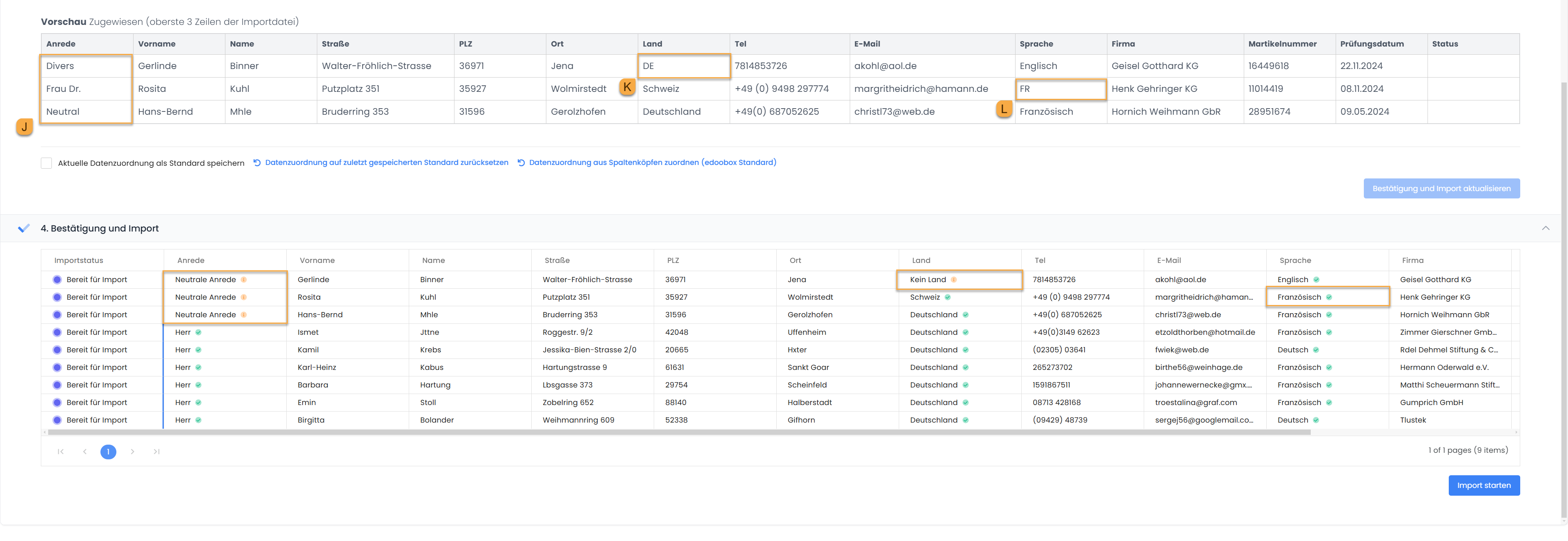Jump to first page with pagination icon
The width and height of the screenshot is (1568, 541).
coord(60,452)
